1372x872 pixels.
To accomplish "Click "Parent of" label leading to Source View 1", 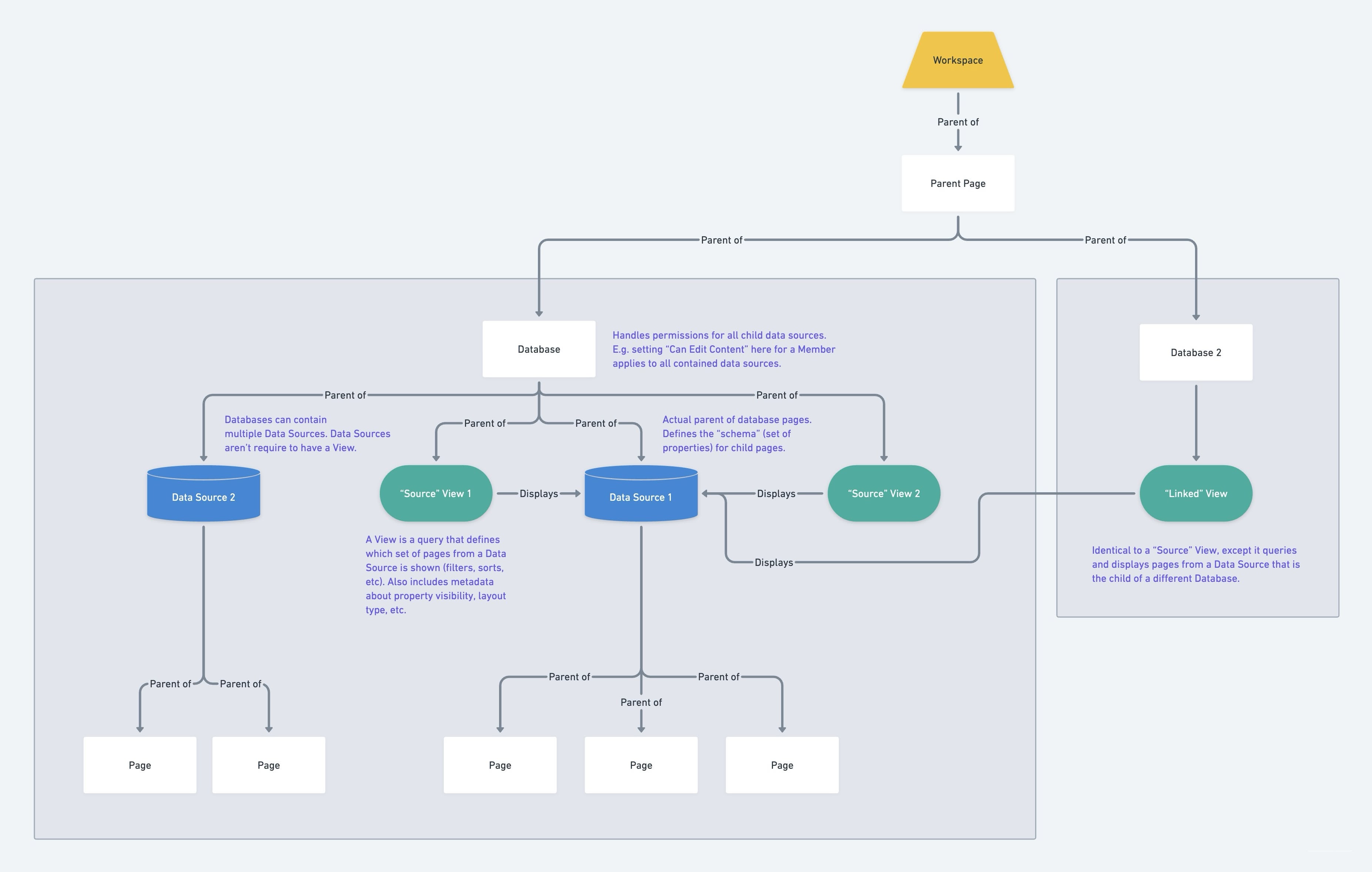I will tap(484, 423).
